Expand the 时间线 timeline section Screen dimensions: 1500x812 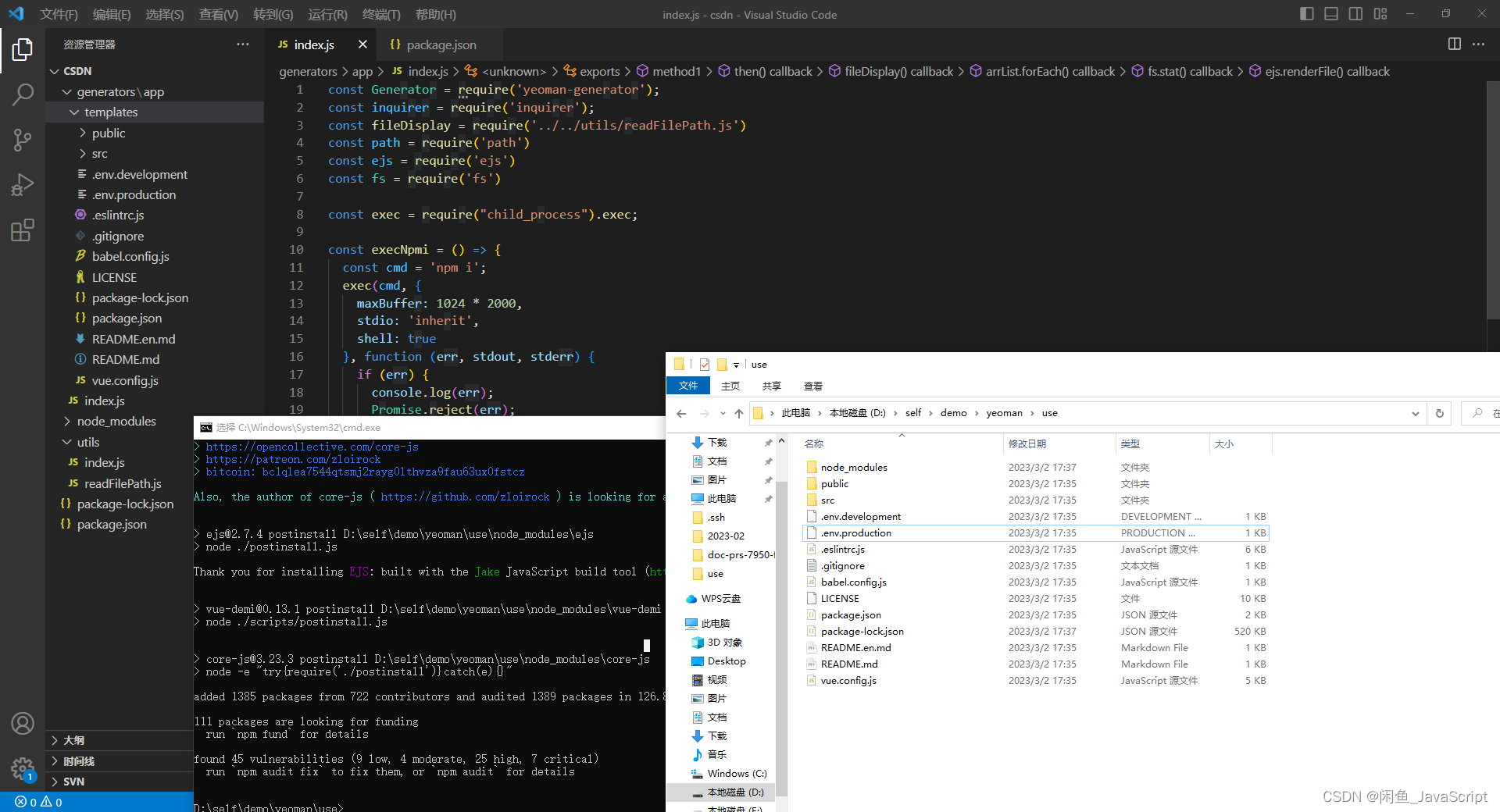pyautogui.click(x=120, y=761)
